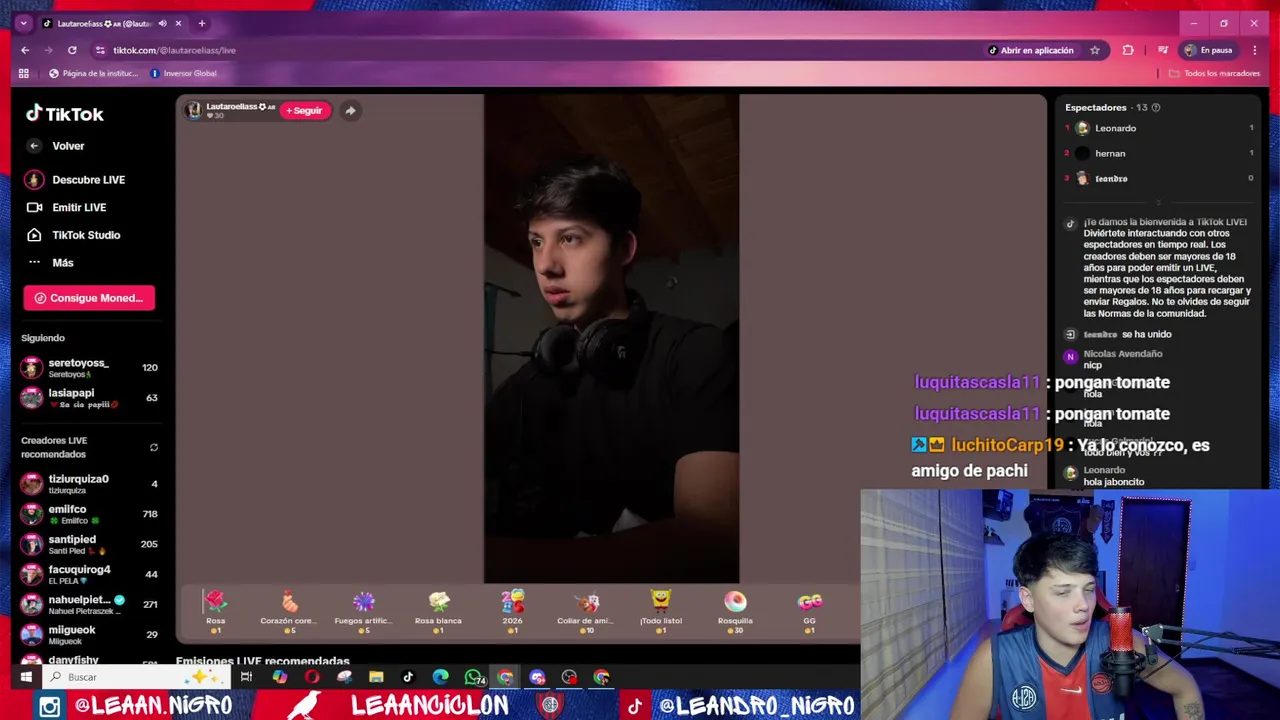Viewport: 1280px width, 720px height.
Task: Open emiifco live channel
Action: [x=89, y=514]
